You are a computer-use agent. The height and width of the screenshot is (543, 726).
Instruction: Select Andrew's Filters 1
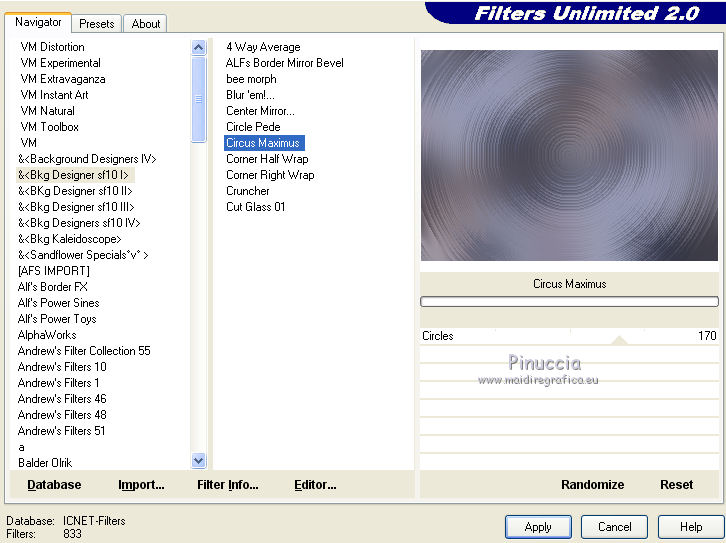click(x=58, y=383)
